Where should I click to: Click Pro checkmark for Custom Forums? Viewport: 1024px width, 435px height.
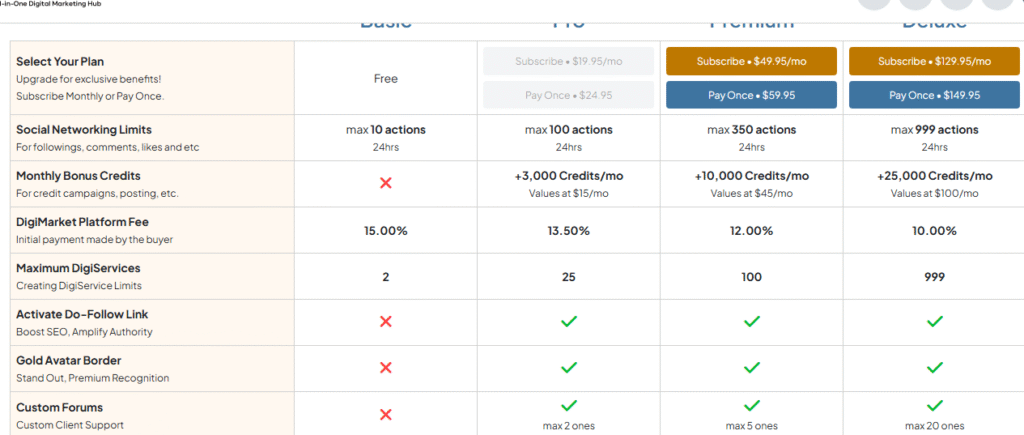pos(569,406)
